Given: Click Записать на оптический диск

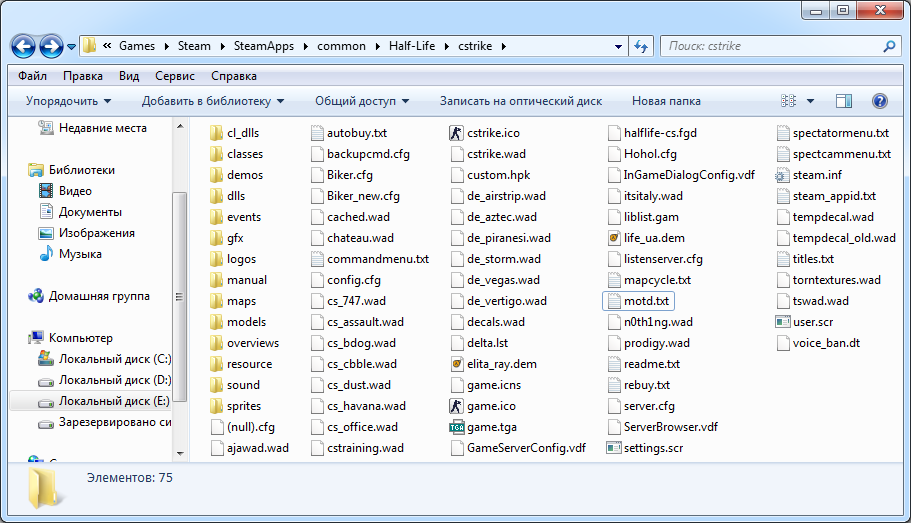Looking at the screenshot, I should (x=520, y=101).
